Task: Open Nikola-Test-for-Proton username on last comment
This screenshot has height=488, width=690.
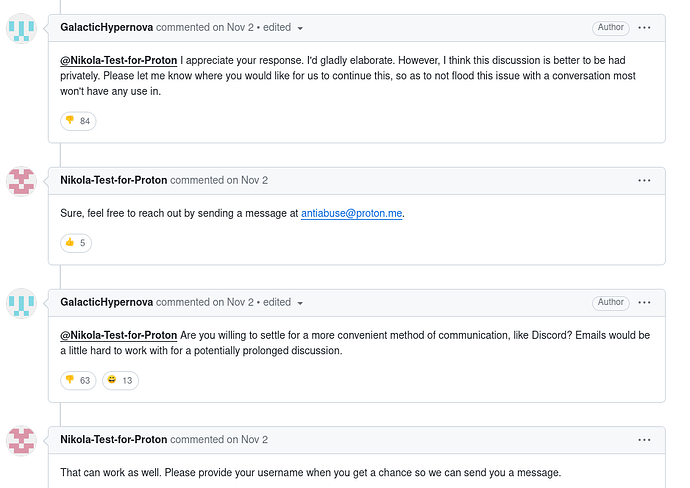Action: [113, 439]
